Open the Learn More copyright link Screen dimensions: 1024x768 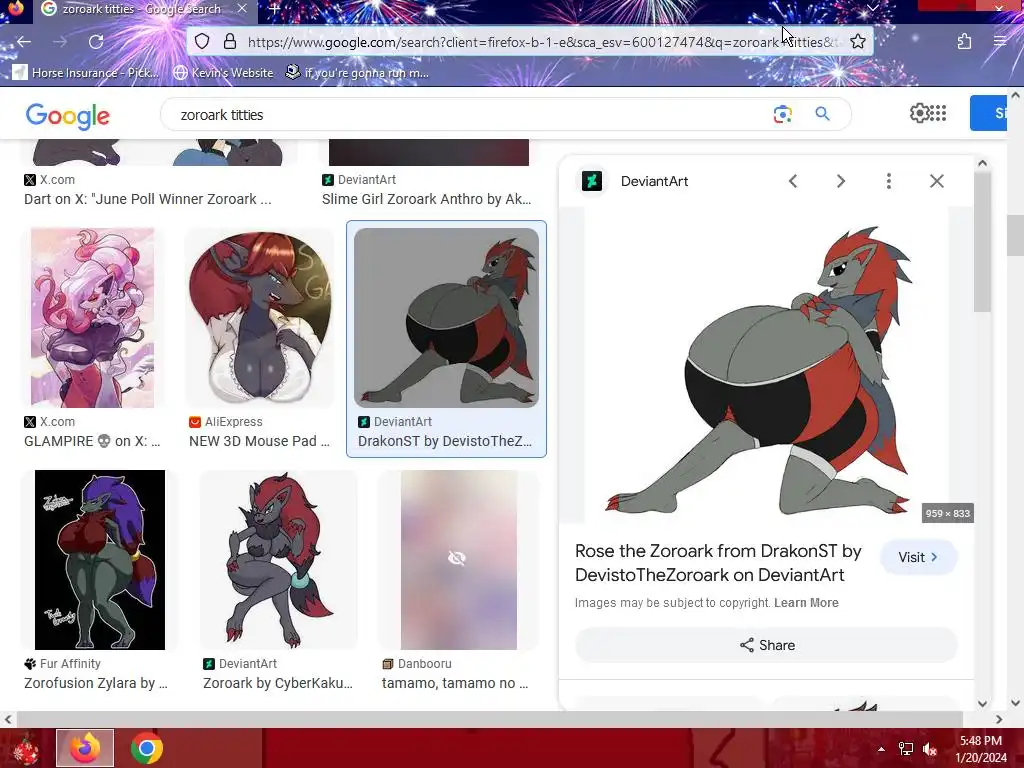click(807, 603)
